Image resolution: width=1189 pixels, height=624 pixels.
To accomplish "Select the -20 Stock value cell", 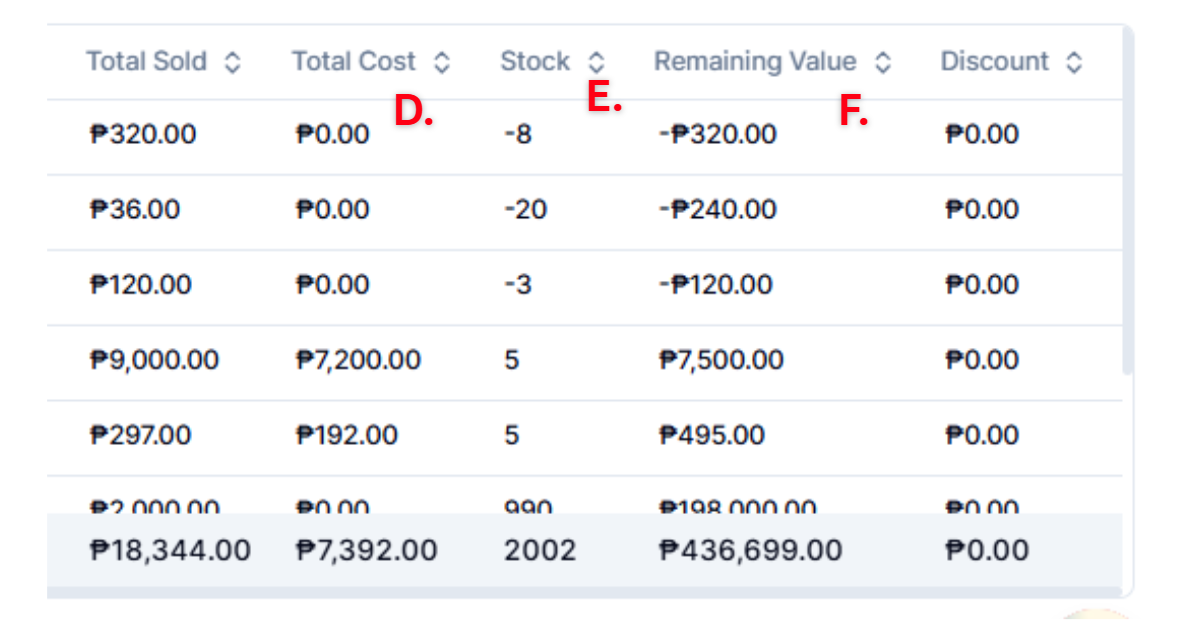I will [525, 209].
